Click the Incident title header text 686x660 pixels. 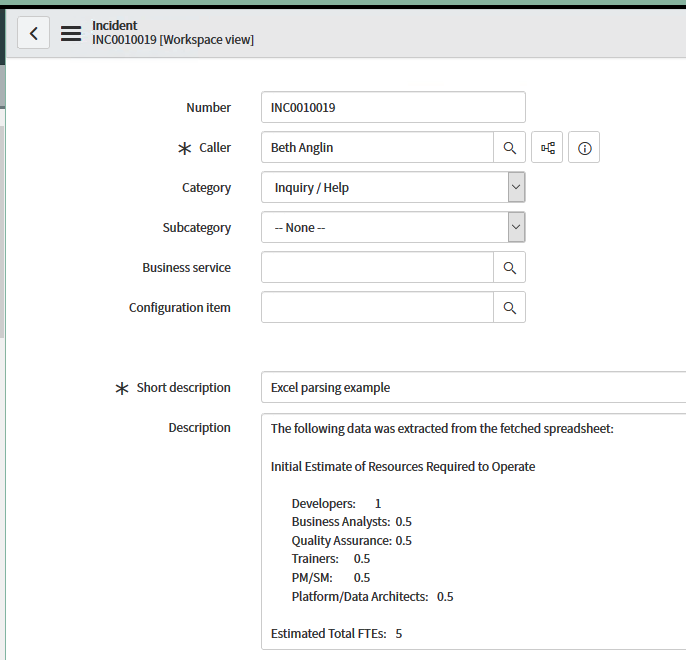(x=115, y=25)
